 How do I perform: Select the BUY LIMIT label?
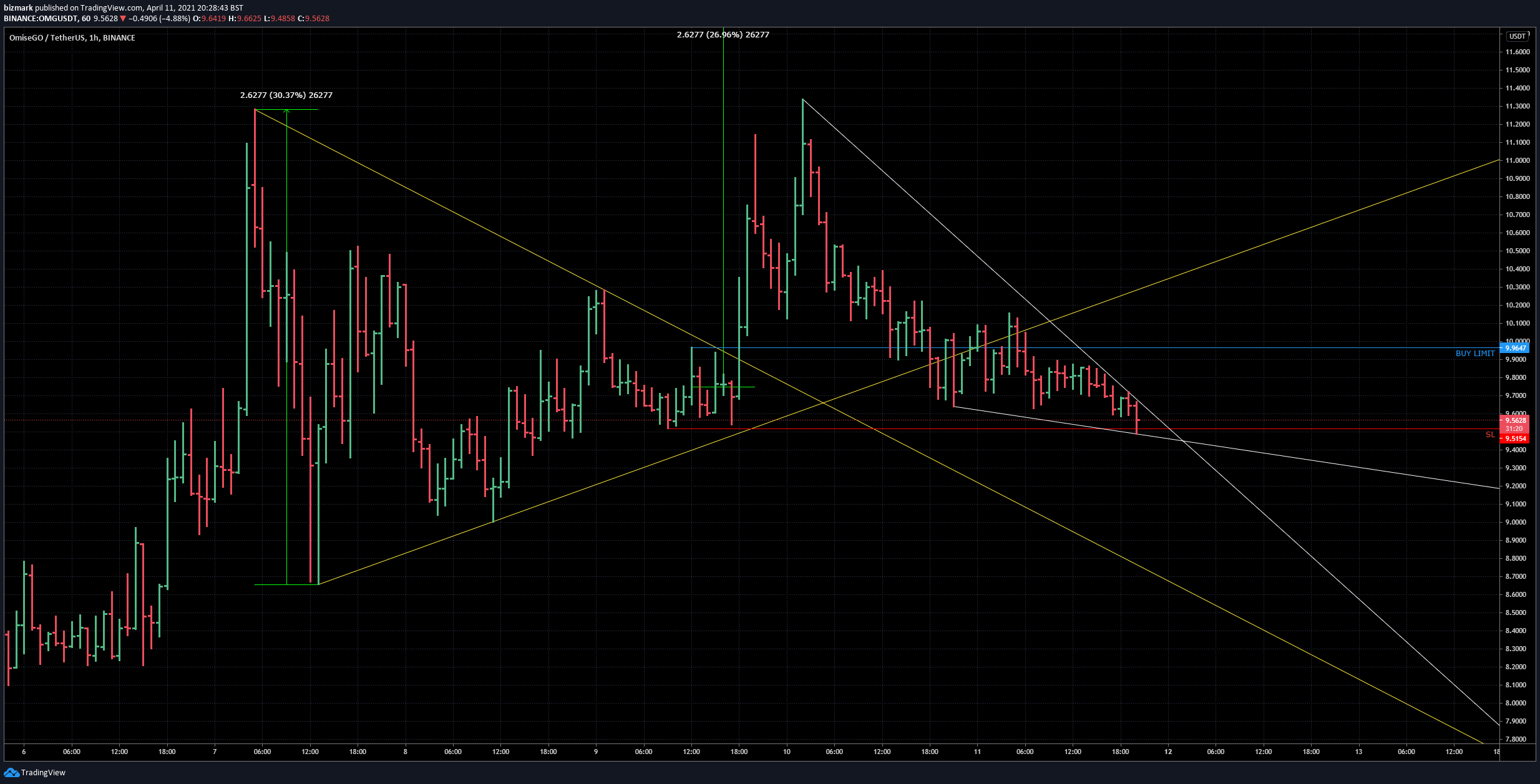(x=1475, y=354)
